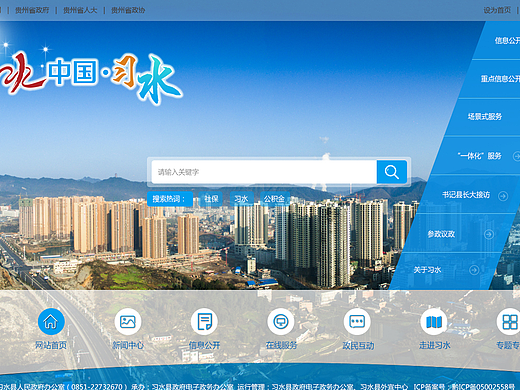This screenshot has width=520, height=390.
Task: Open the 走进习水 map icon
Action: [x=434, y=322]
